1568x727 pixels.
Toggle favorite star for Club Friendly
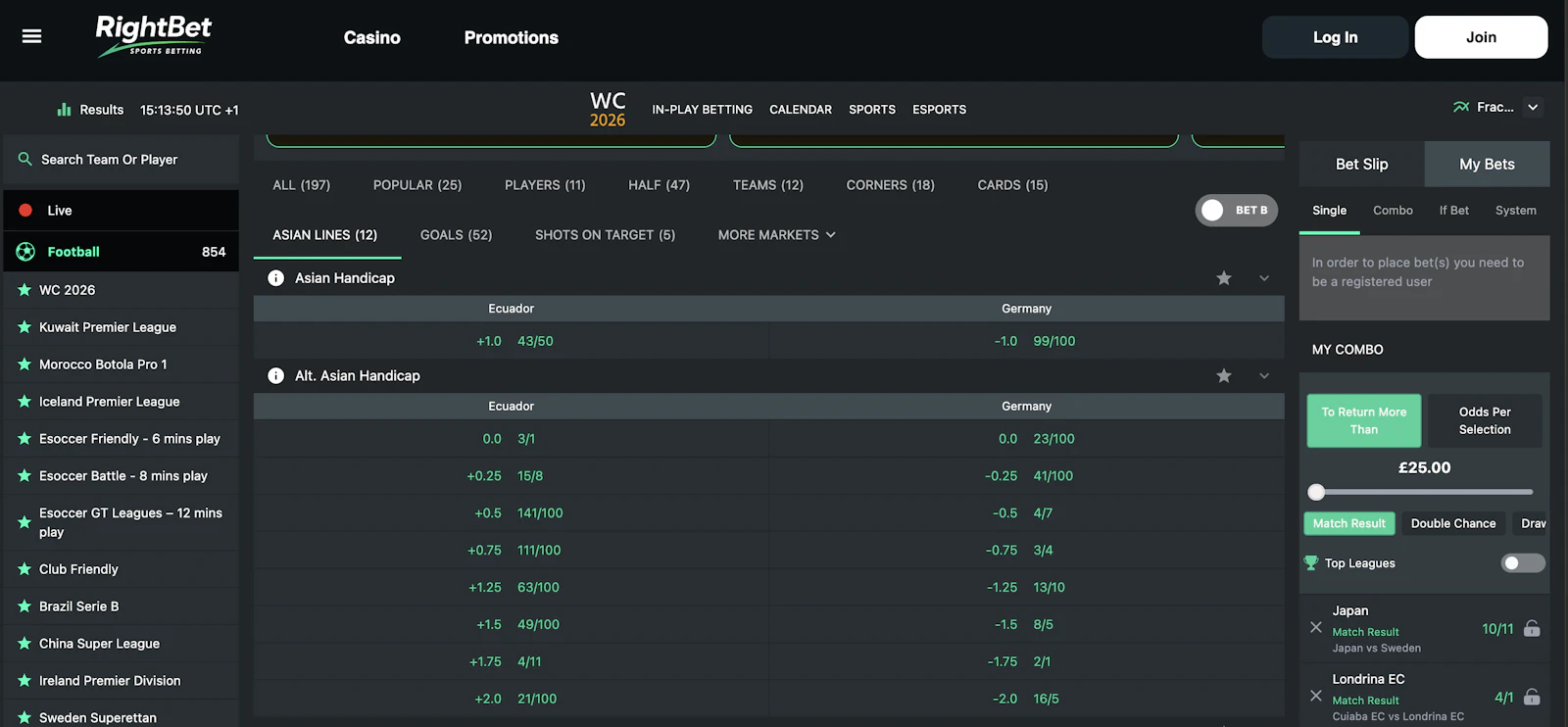point(24,569)
